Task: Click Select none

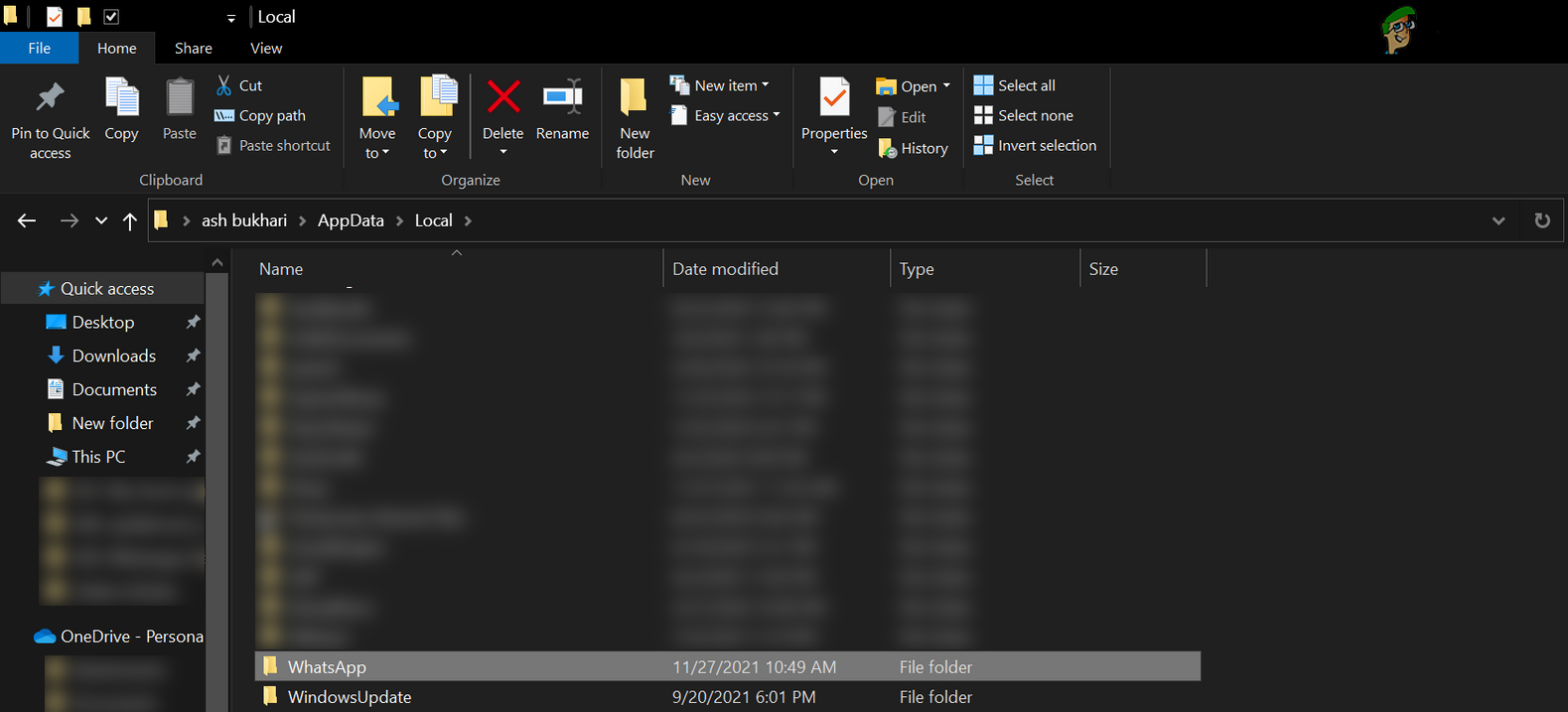Action: tap(1023, 116)
